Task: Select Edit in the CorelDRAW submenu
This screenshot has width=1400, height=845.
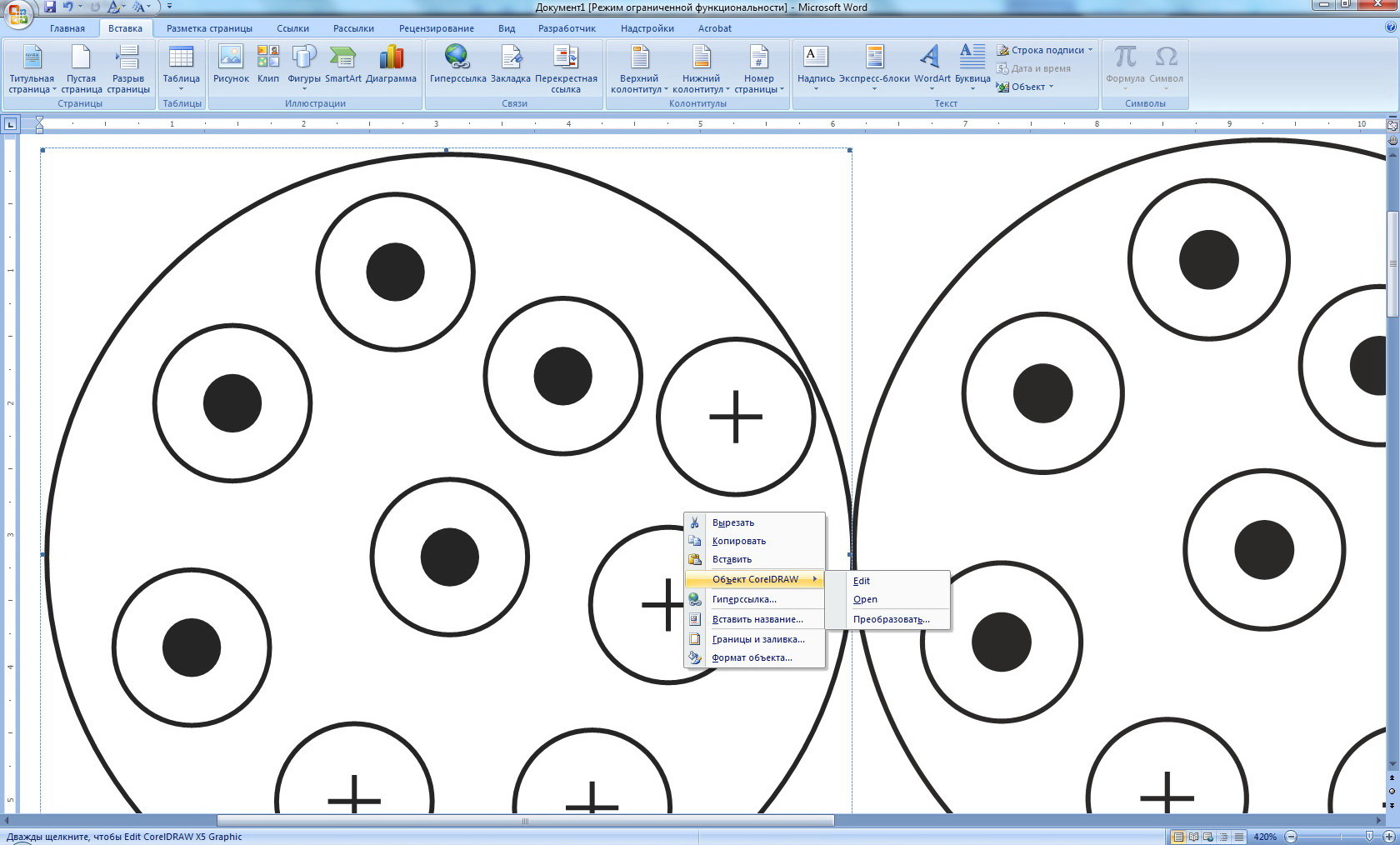Action: tap(888, 581)
